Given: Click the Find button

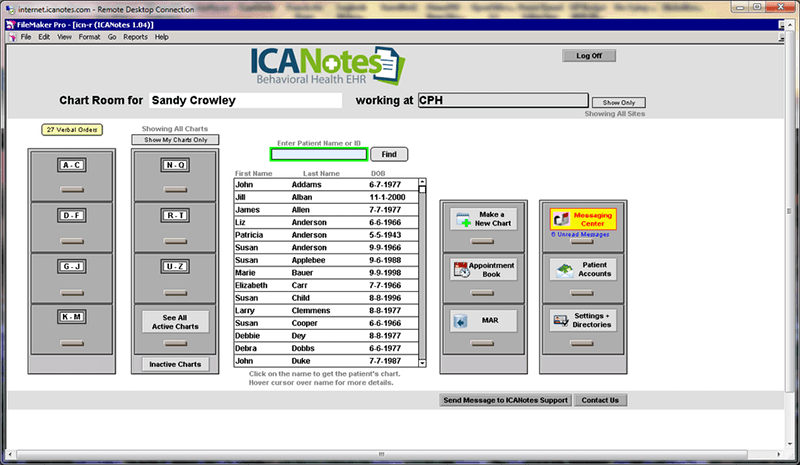Looking at the screenshot, I should pyautogui.click(x=389, y=154).
